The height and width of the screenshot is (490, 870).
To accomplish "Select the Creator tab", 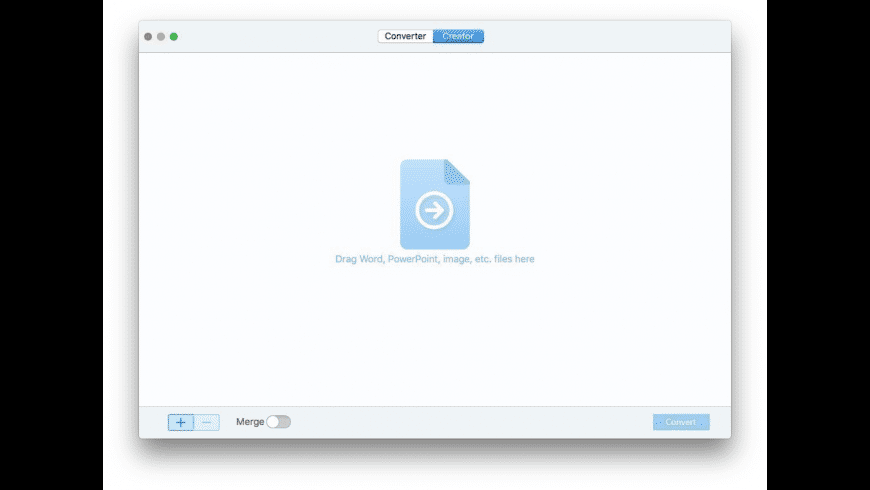I will 458,36.
